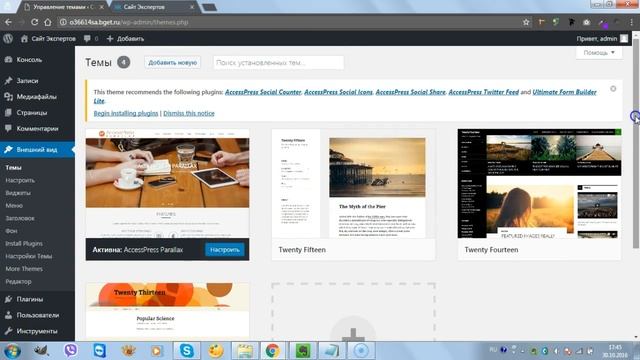
Task: Open Evernote from the taskbar
Action: [302, 351]
